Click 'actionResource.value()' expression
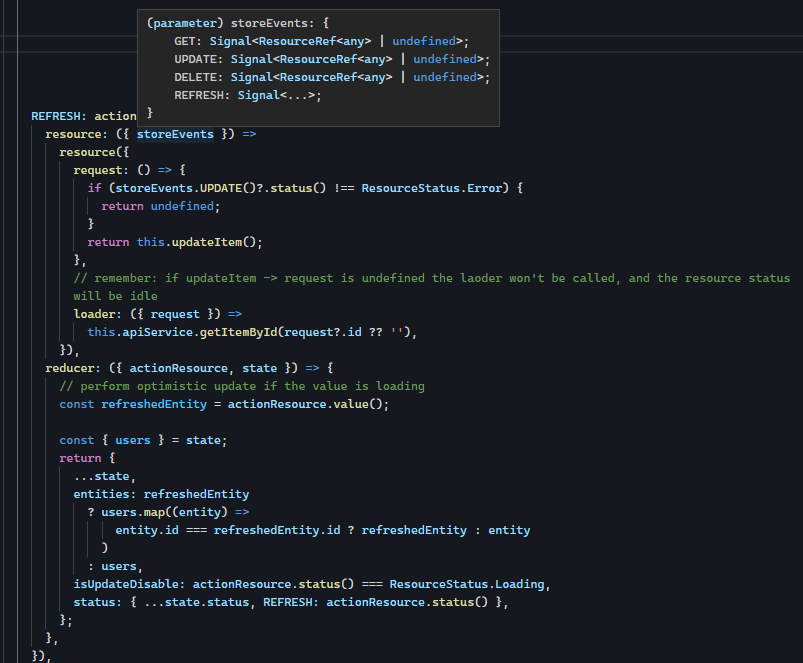Image resolution: width=803 pixels, height=663 pixels. tap(305, 404)
